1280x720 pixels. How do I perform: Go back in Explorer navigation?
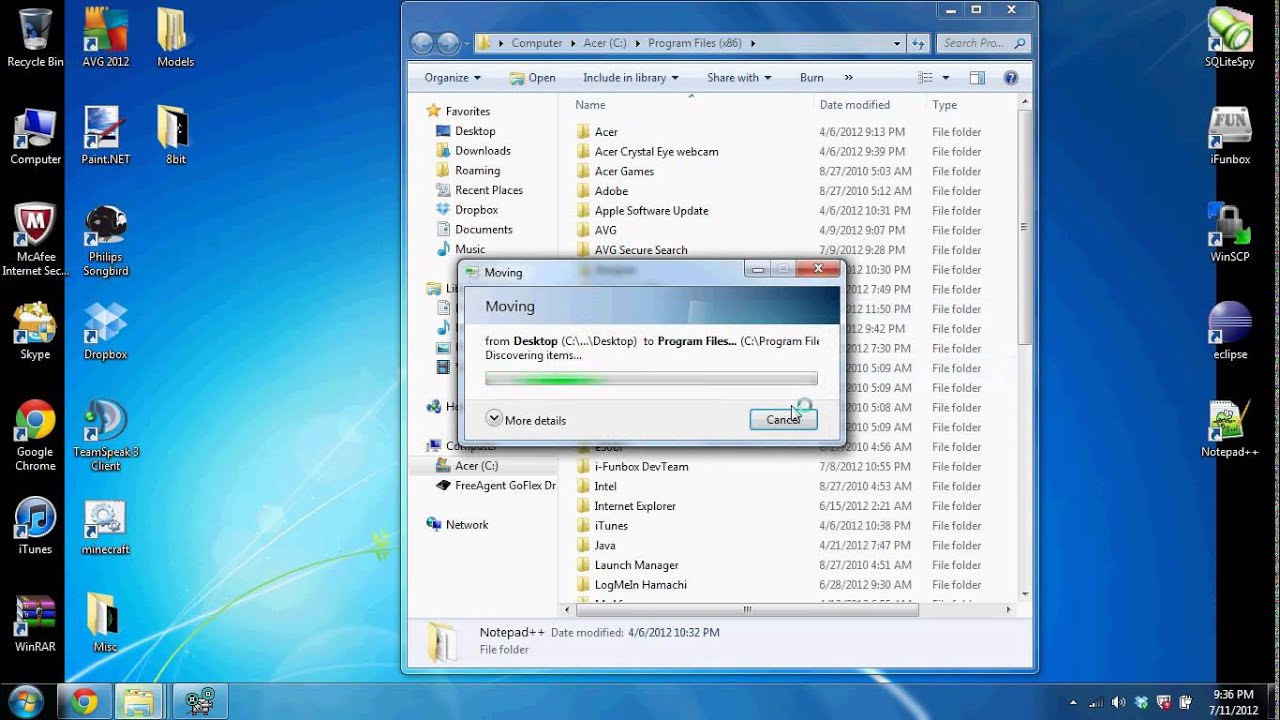pyautogui.click(x=422, y=43)
